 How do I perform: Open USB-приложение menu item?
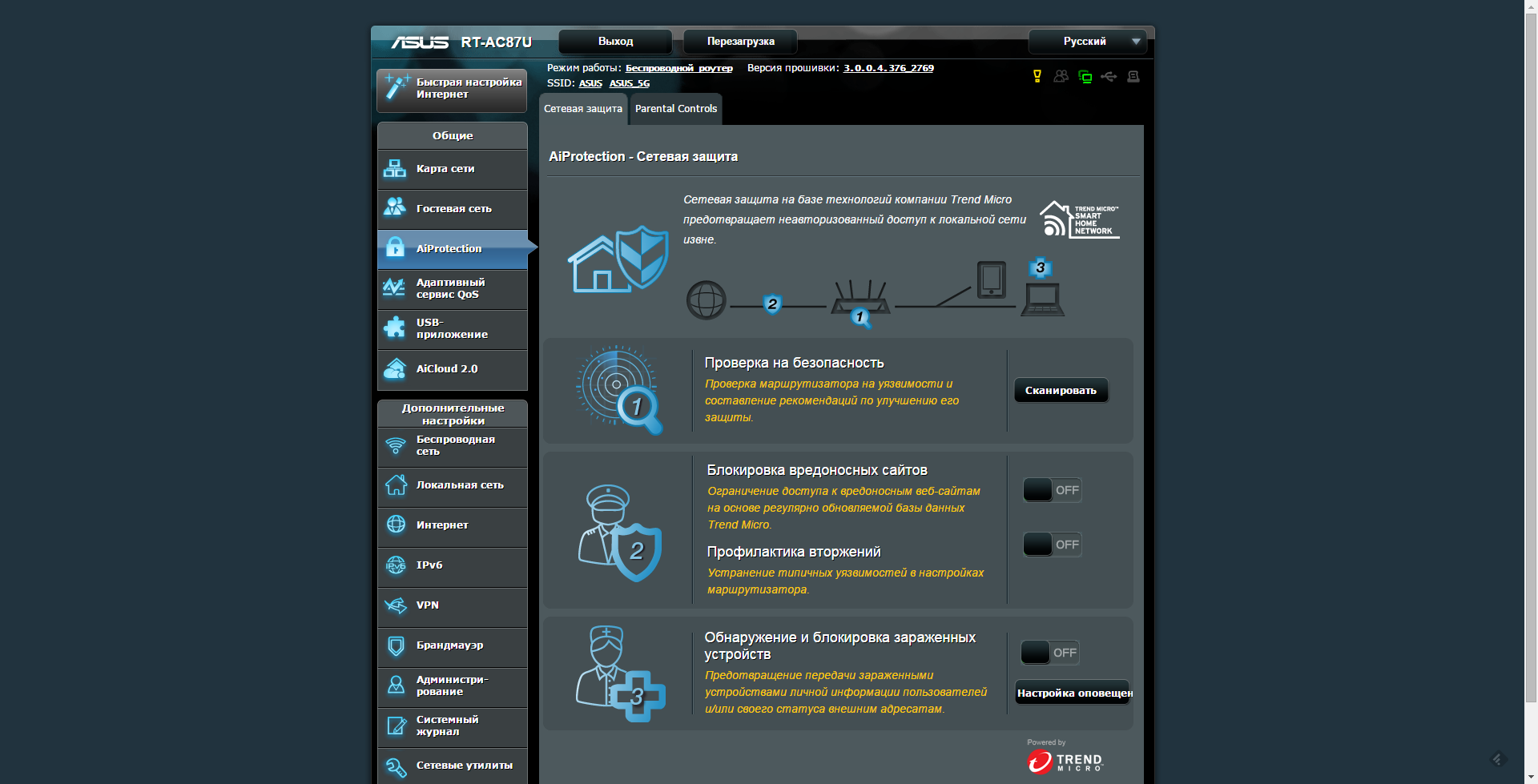[453, 329]
